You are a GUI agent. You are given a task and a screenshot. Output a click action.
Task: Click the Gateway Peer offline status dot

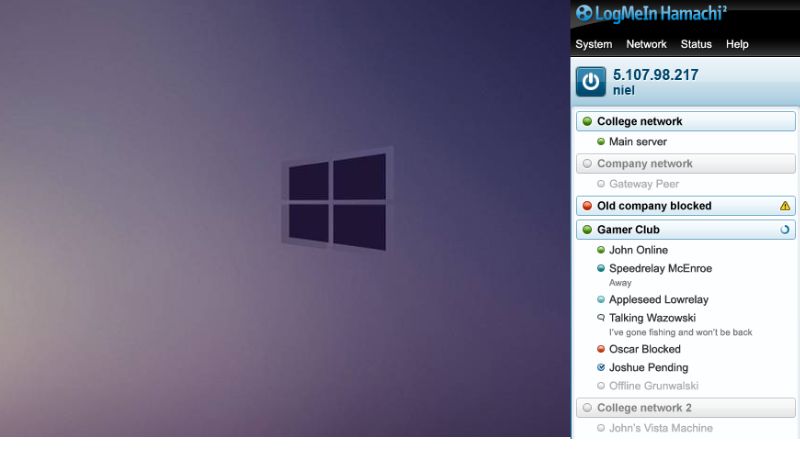click(x=601, y=184)
